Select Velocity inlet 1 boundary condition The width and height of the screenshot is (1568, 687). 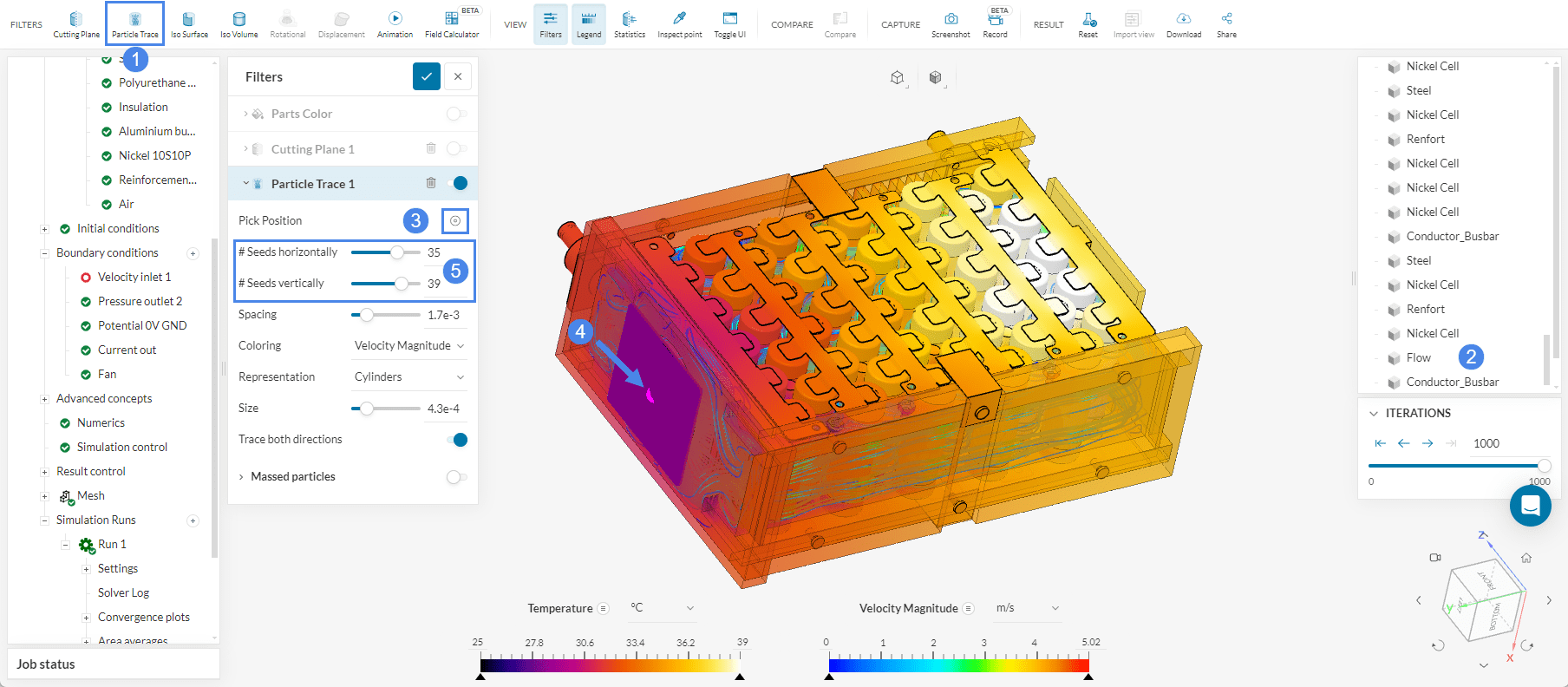(x=134, y=278)
